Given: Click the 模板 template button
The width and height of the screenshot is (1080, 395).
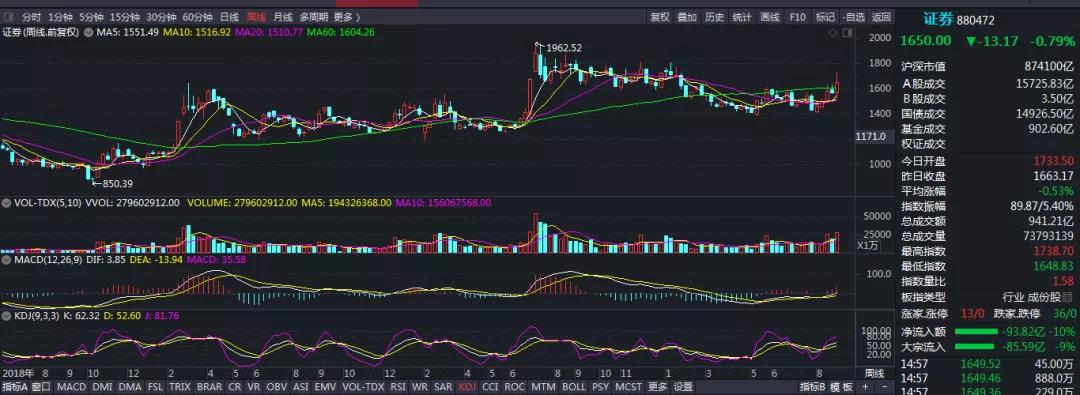Looking at the screenshot, I should click(841, 387).
